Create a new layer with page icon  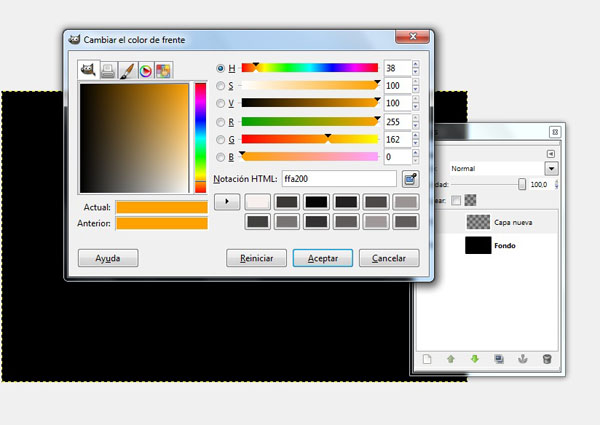click(427, 359)
